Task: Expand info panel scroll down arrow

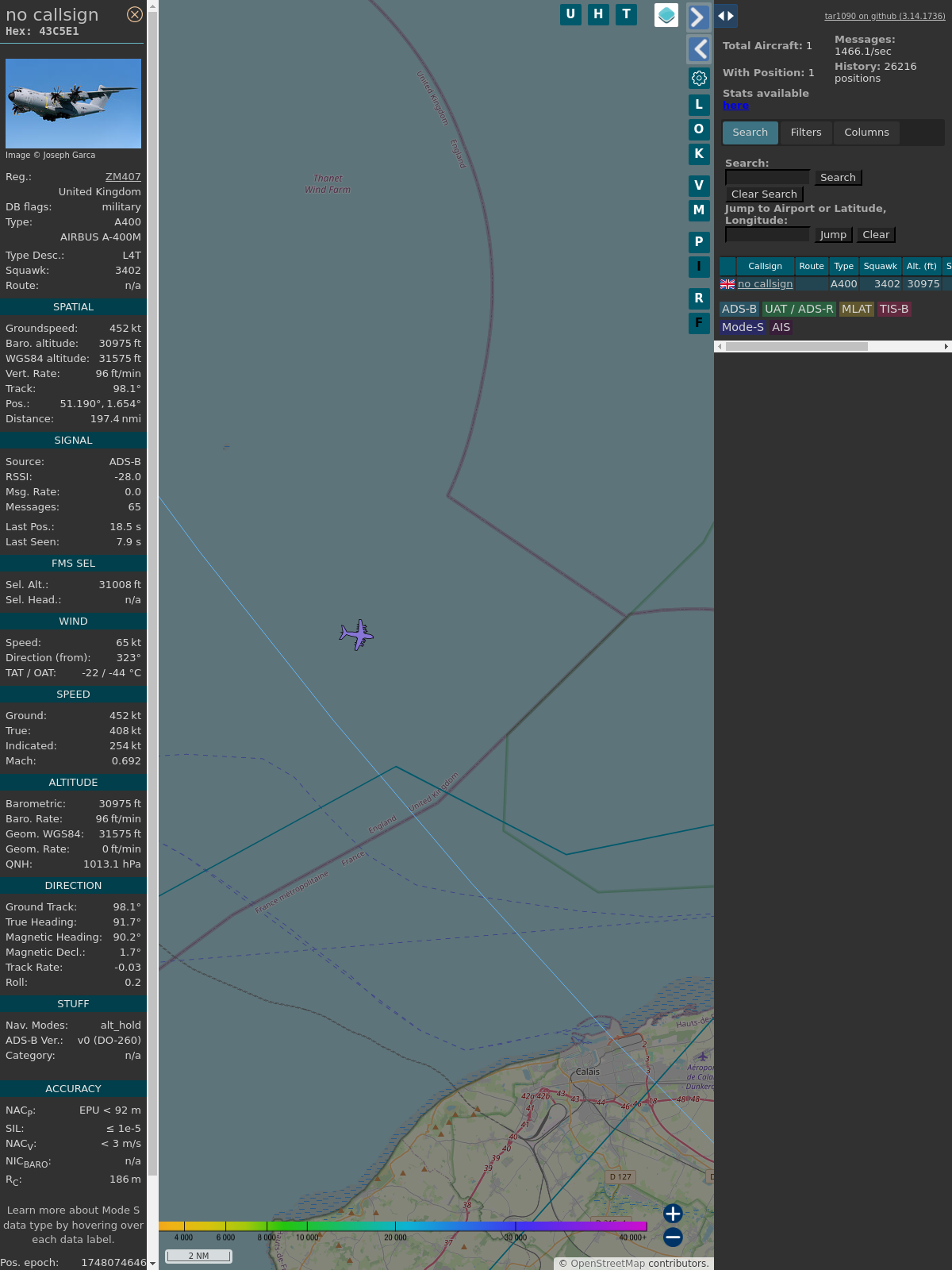Action: point(152,1263)
